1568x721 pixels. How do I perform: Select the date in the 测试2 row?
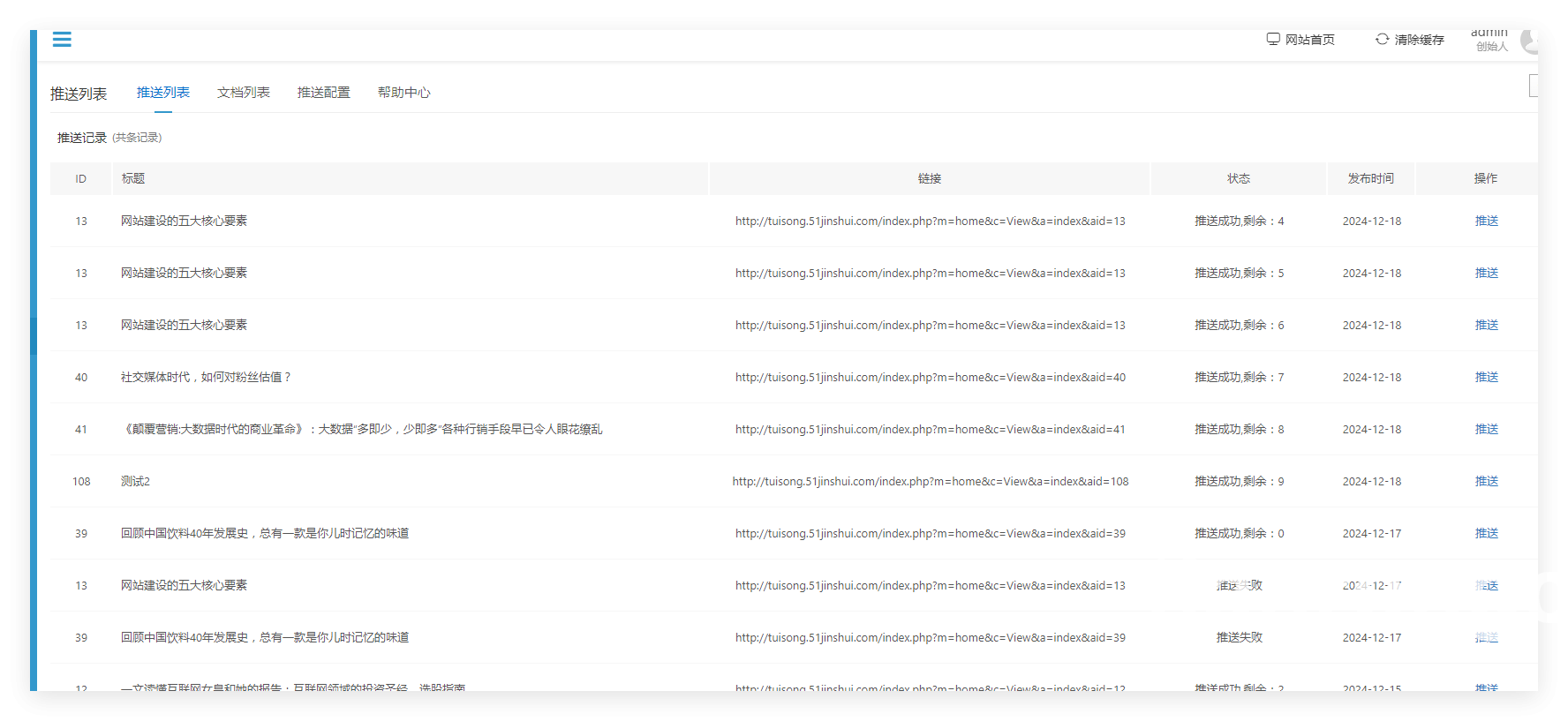[x=1372, y=481]
